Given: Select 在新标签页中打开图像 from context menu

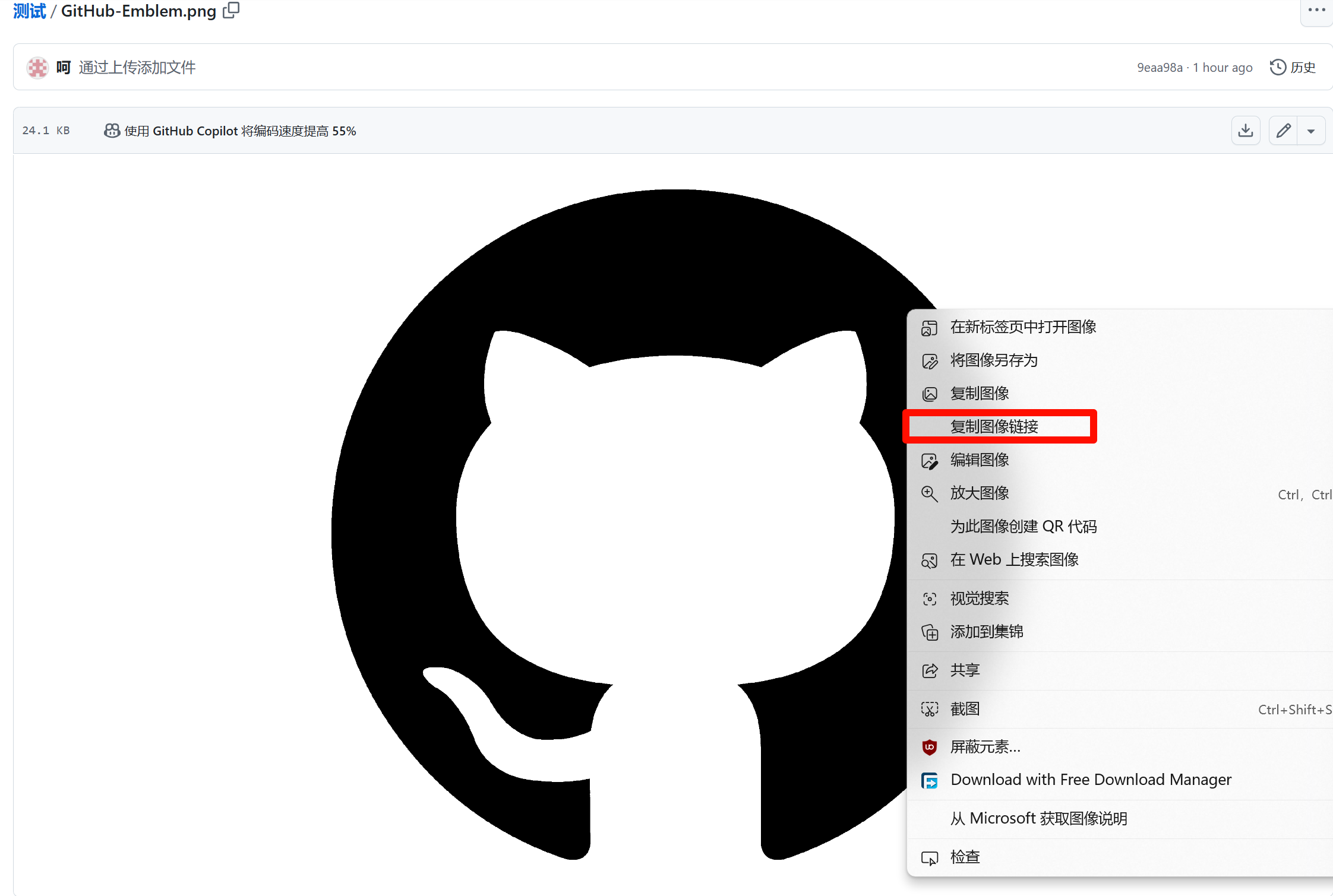Looking at the screenshot, I should (1120, 327).
